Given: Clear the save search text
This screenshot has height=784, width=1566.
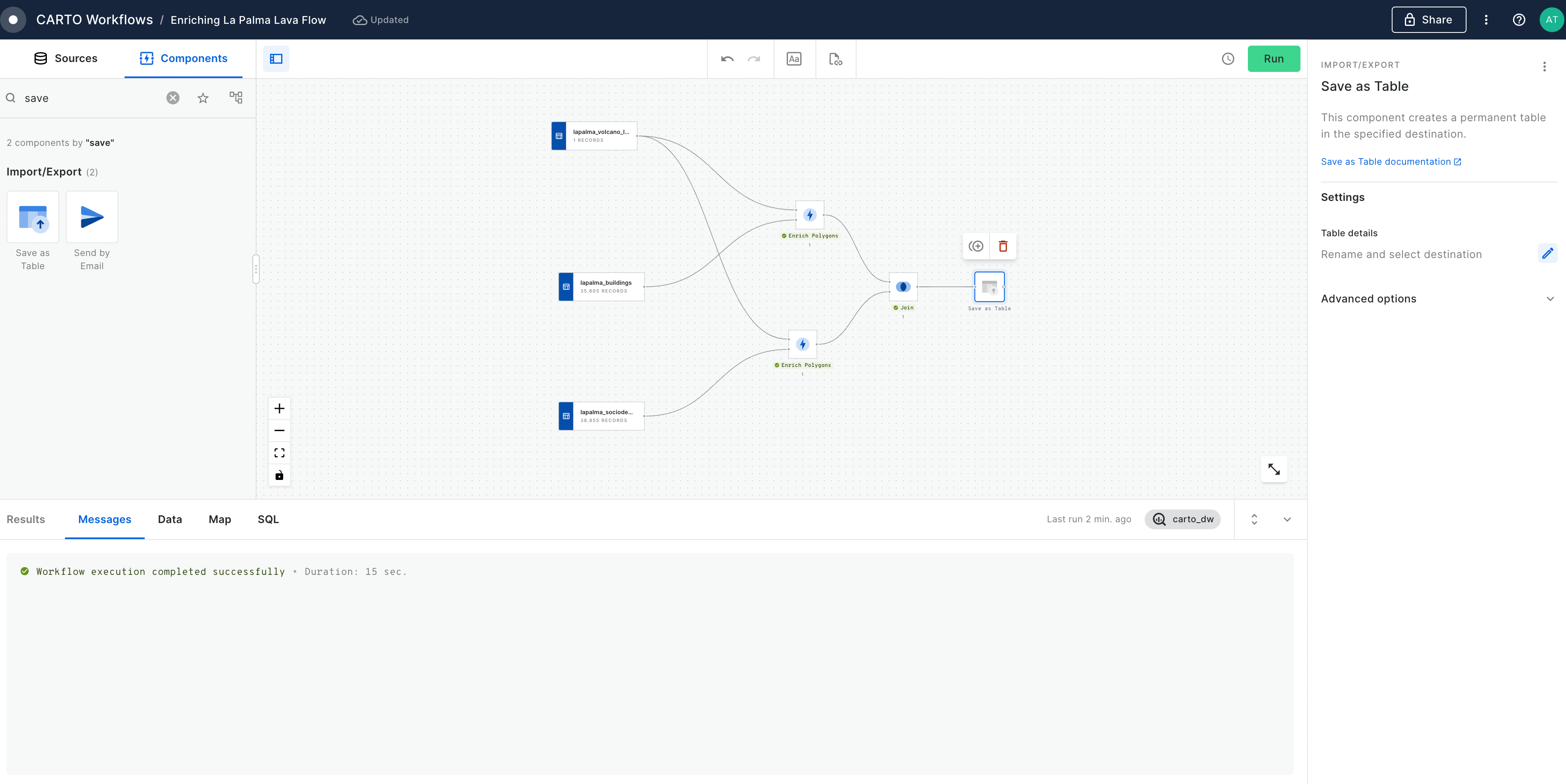Looking at the screenshot, I should click(x=173, y=98).
